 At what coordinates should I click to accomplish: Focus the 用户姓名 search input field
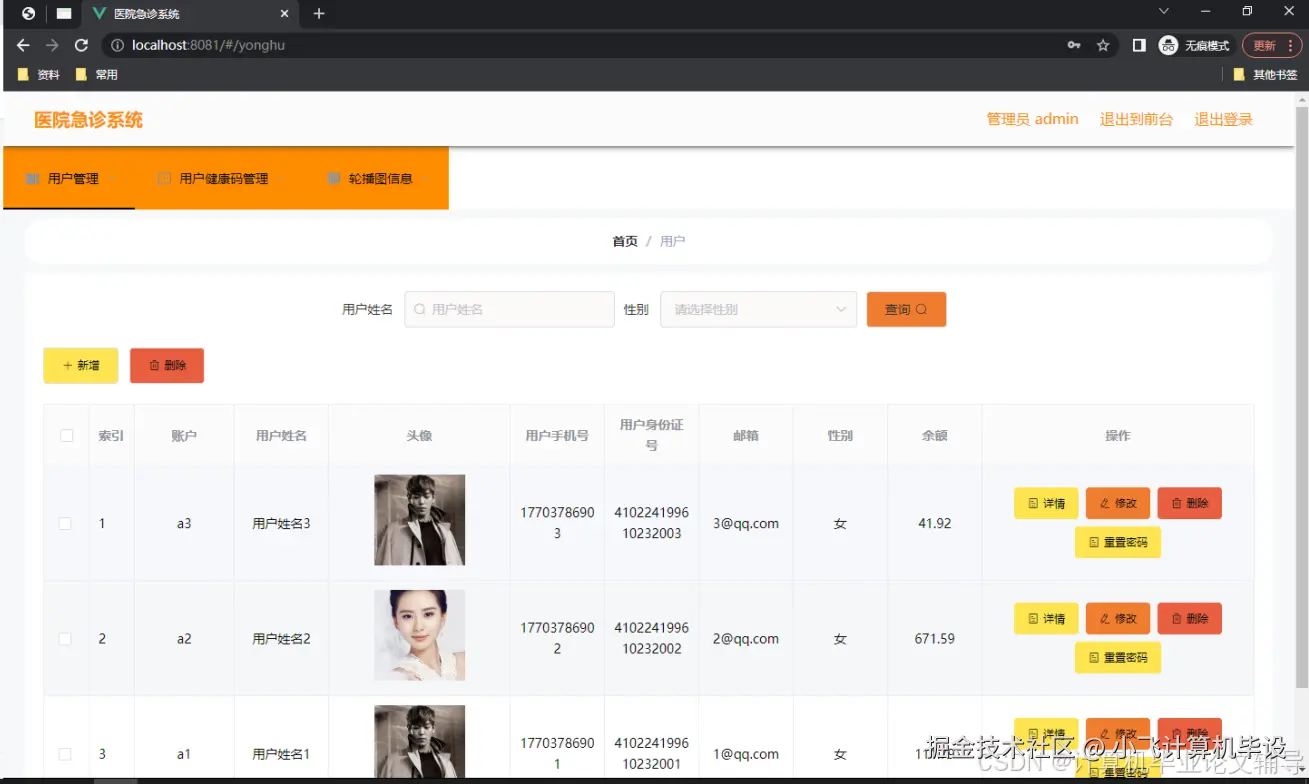point(509,309)
